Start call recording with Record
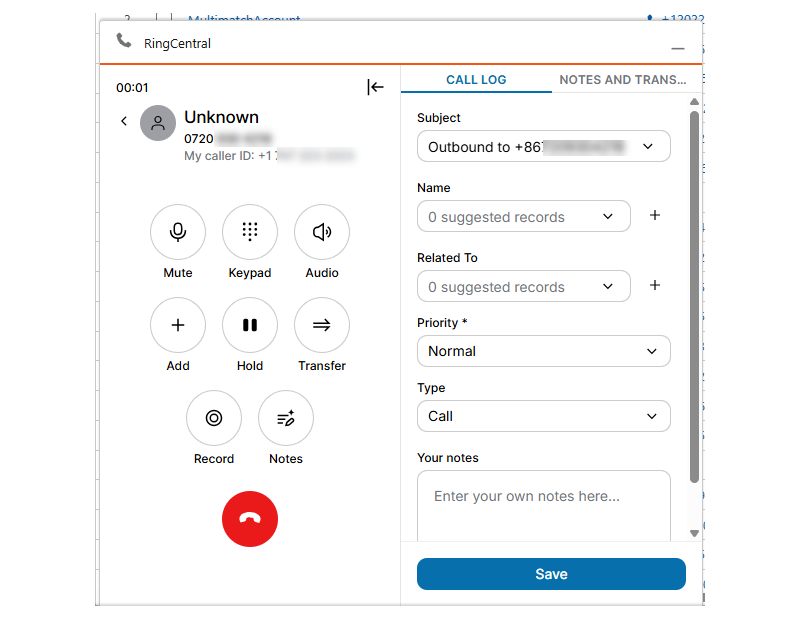Screen dimensions: 800x623 coord(214,418)
